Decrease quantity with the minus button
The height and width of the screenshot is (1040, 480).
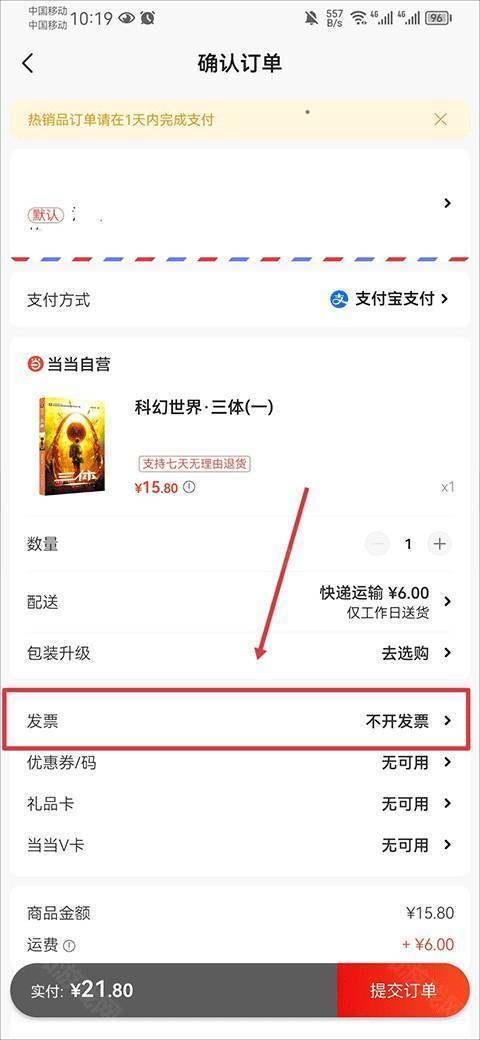[x=377, y=544]
